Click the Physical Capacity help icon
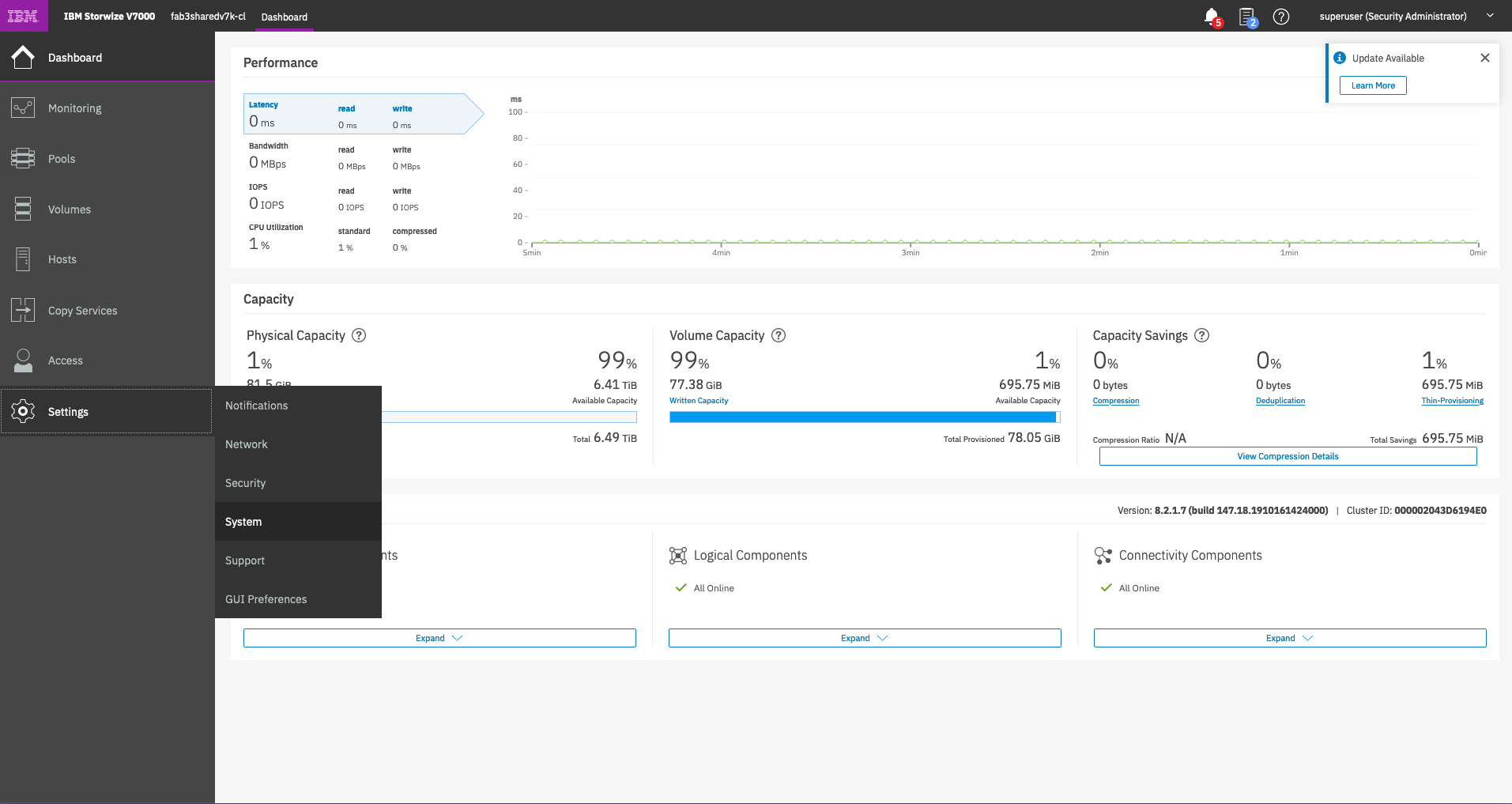1512x804 pixels. click(x=359, y=335)
